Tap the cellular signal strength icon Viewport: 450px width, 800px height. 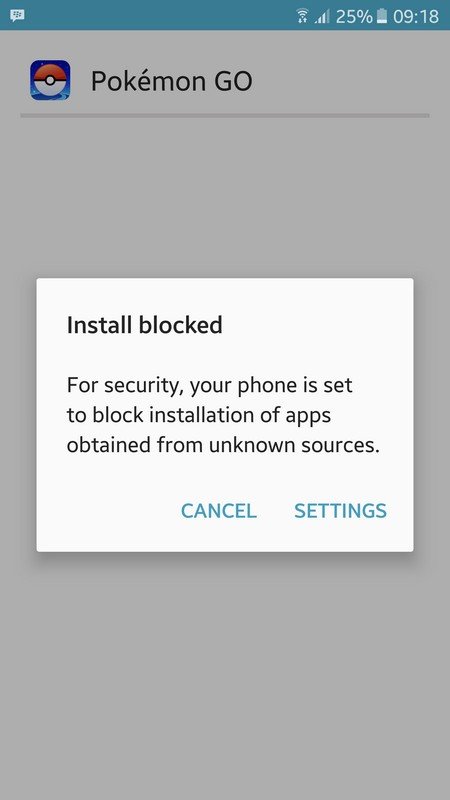[x=322, y=17]
